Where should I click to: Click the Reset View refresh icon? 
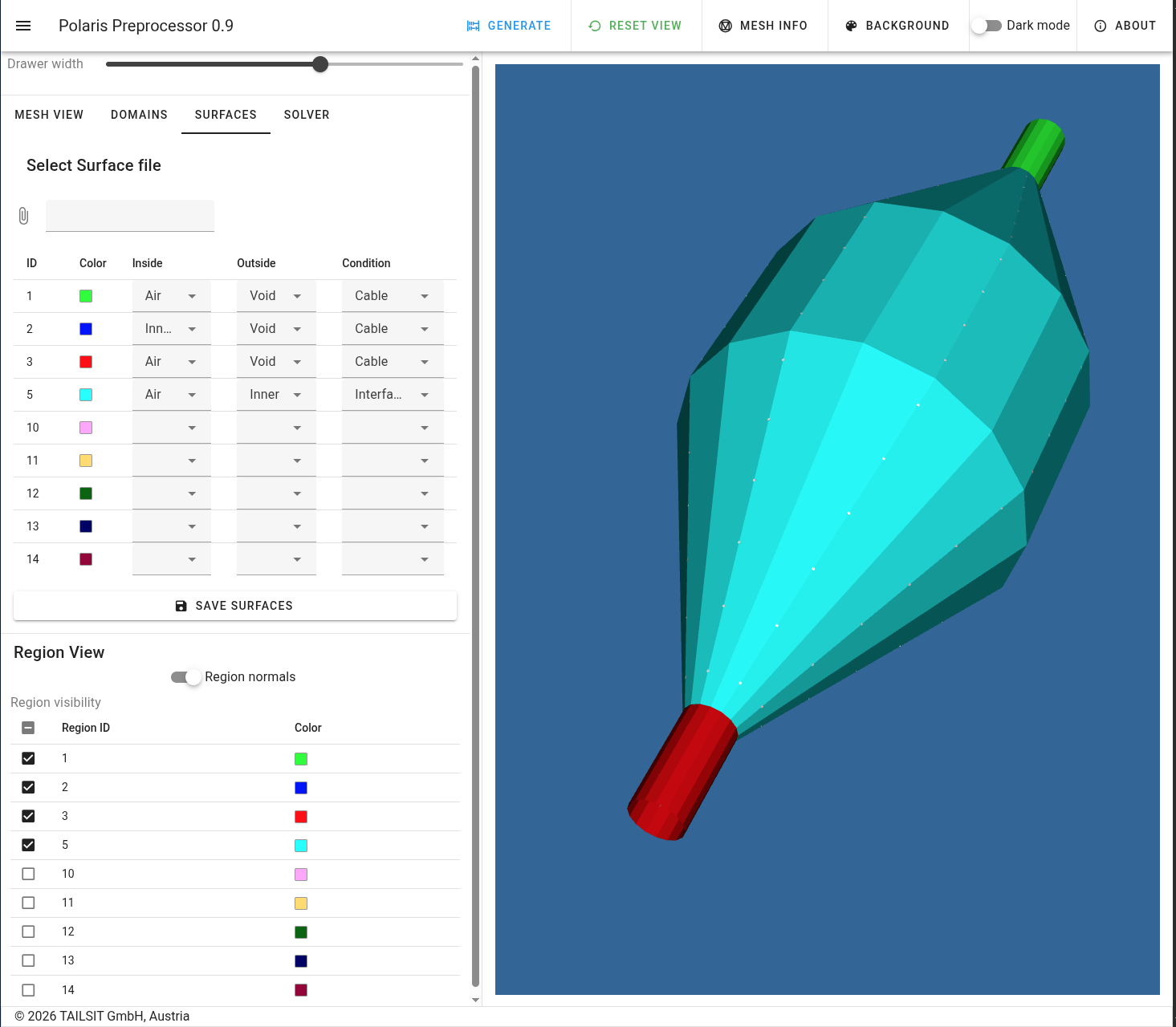(x=595, y=26)
